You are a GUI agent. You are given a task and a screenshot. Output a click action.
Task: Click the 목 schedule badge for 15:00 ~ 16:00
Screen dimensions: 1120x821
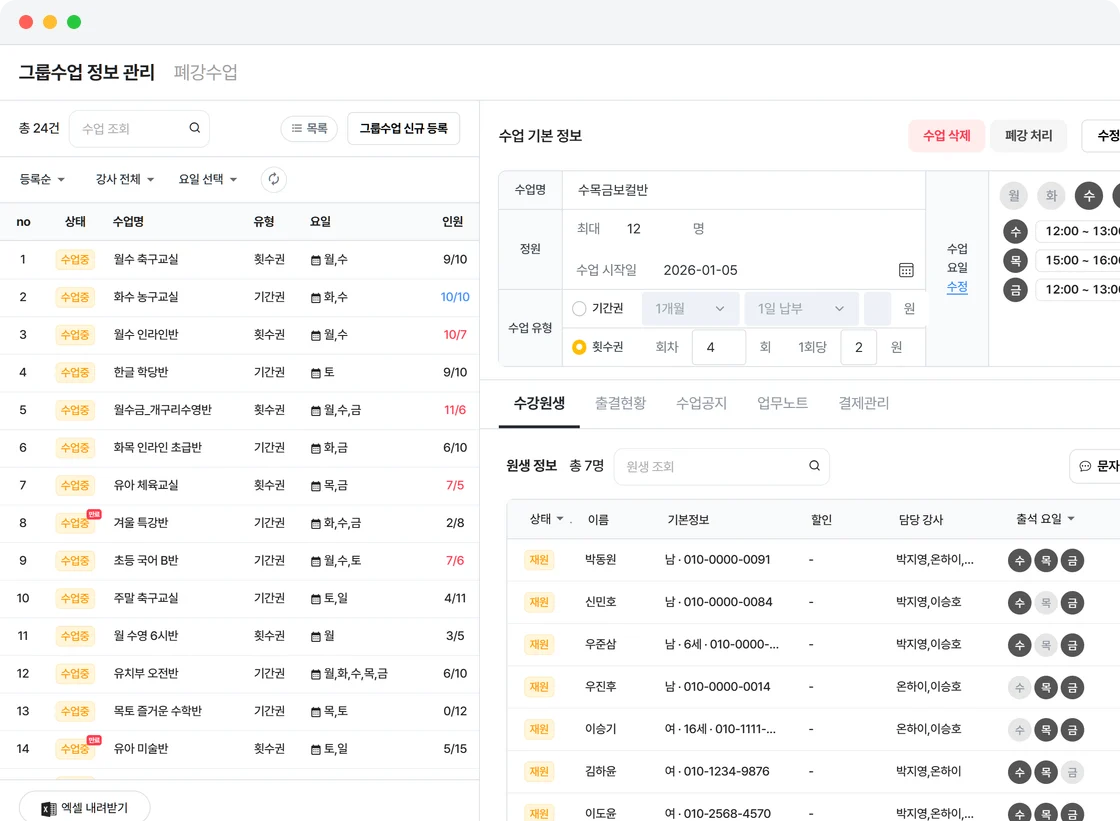(1015, 260)
